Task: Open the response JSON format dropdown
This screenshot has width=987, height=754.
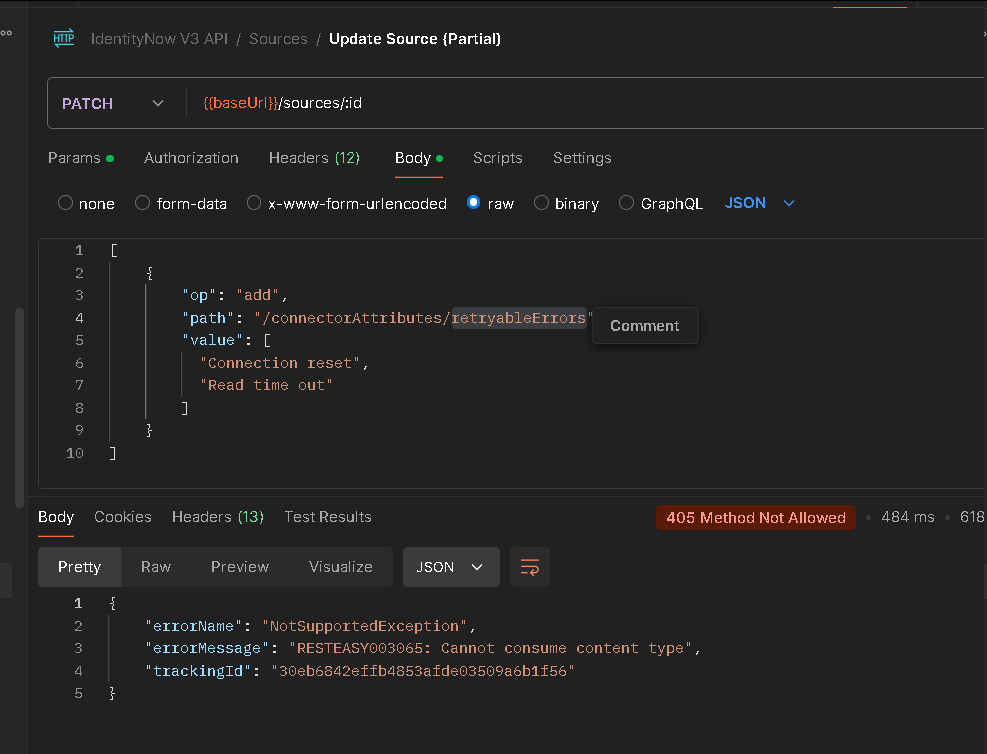Action: coord(450,567)
